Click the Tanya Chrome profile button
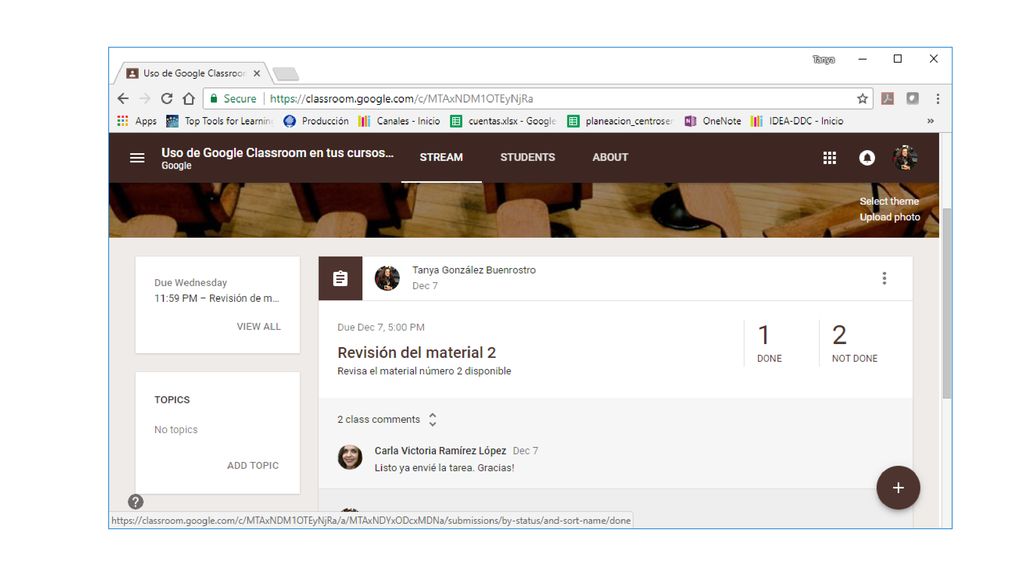This screenshot has width=1024, height=576. [x=824, y=59]
